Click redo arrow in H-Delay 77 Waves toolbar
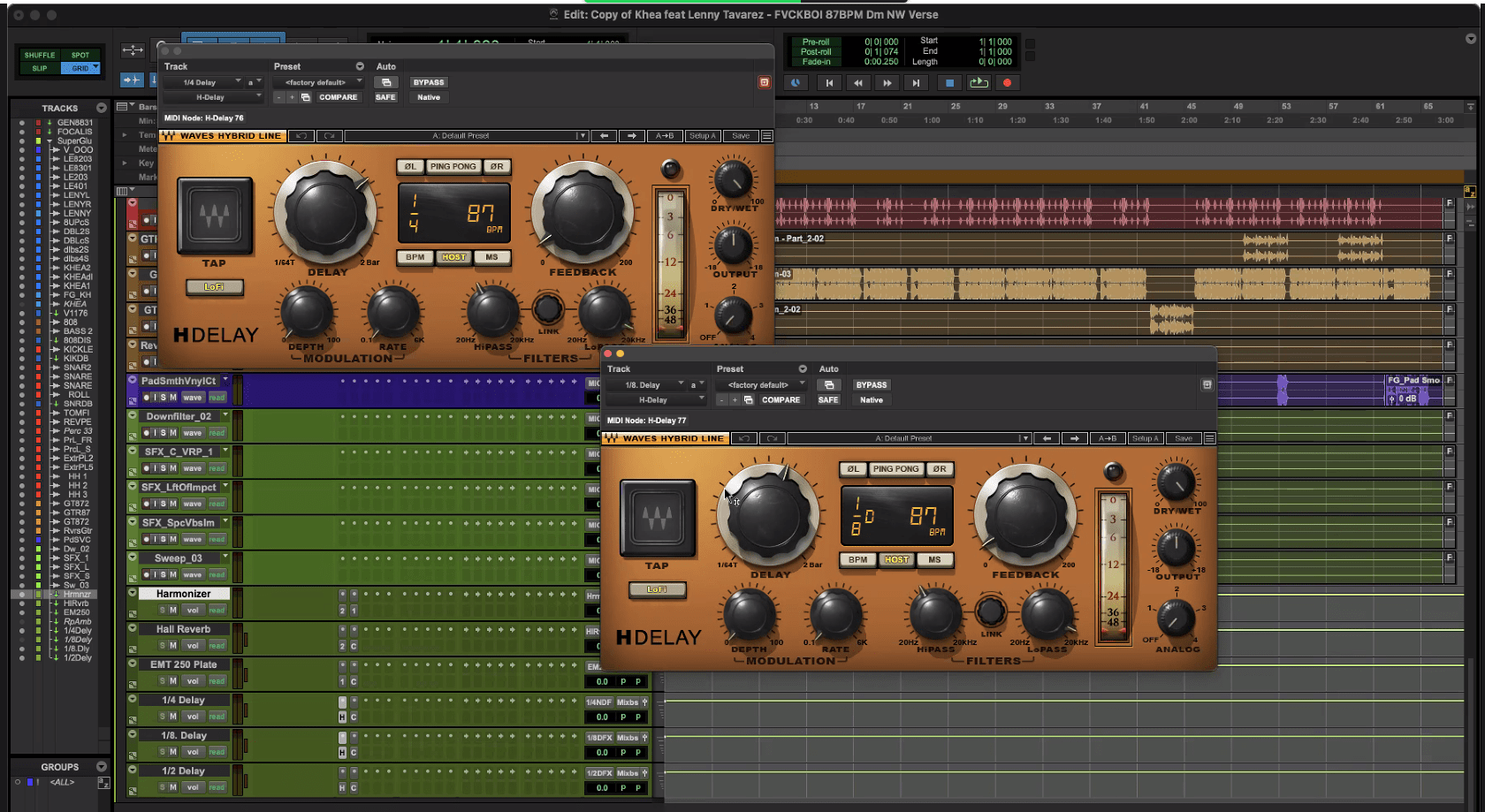1485x812 pixels. [x=772, y=438]
